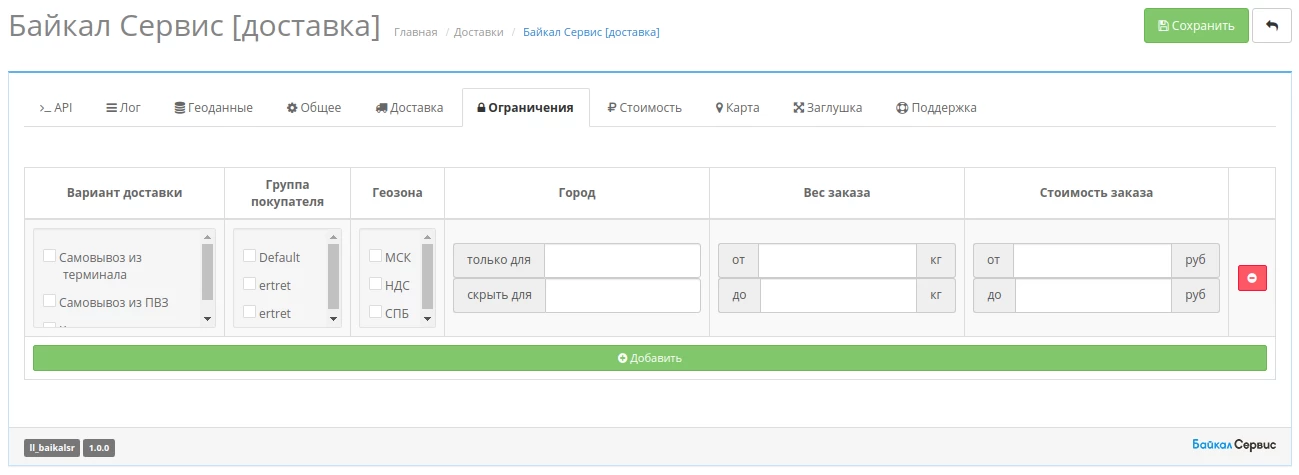Click the Стоимость заказа column header
Viewport: 1299px width, 475px height.
[1096, 193]
